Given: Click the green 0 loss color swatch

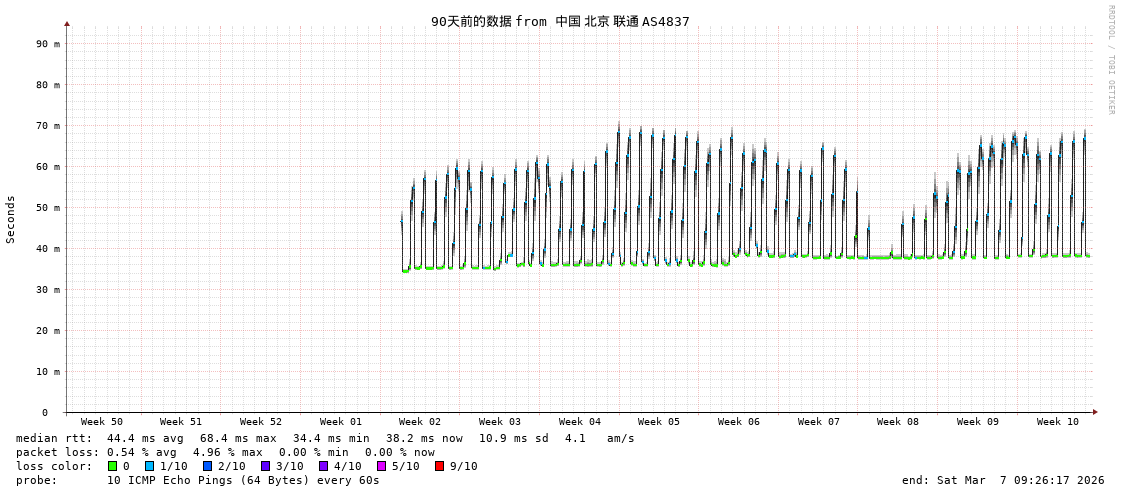Looking at the screenshot, I should click(112, 466).
